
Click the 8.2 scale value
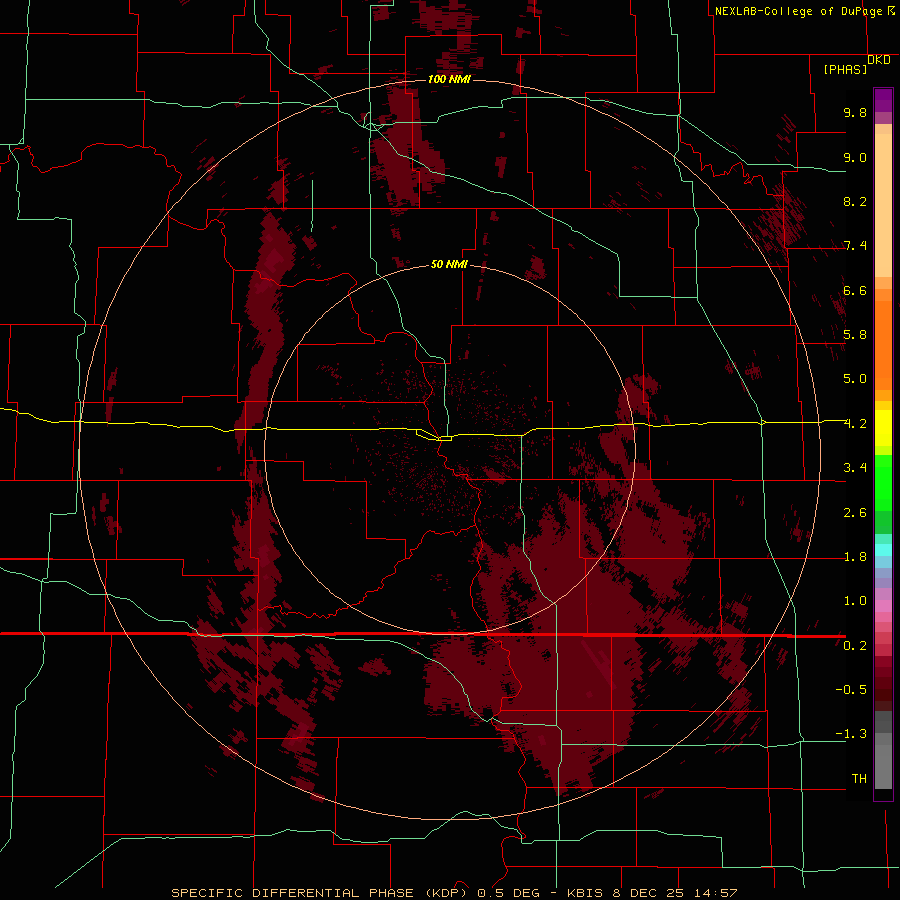tap(855, 201)
